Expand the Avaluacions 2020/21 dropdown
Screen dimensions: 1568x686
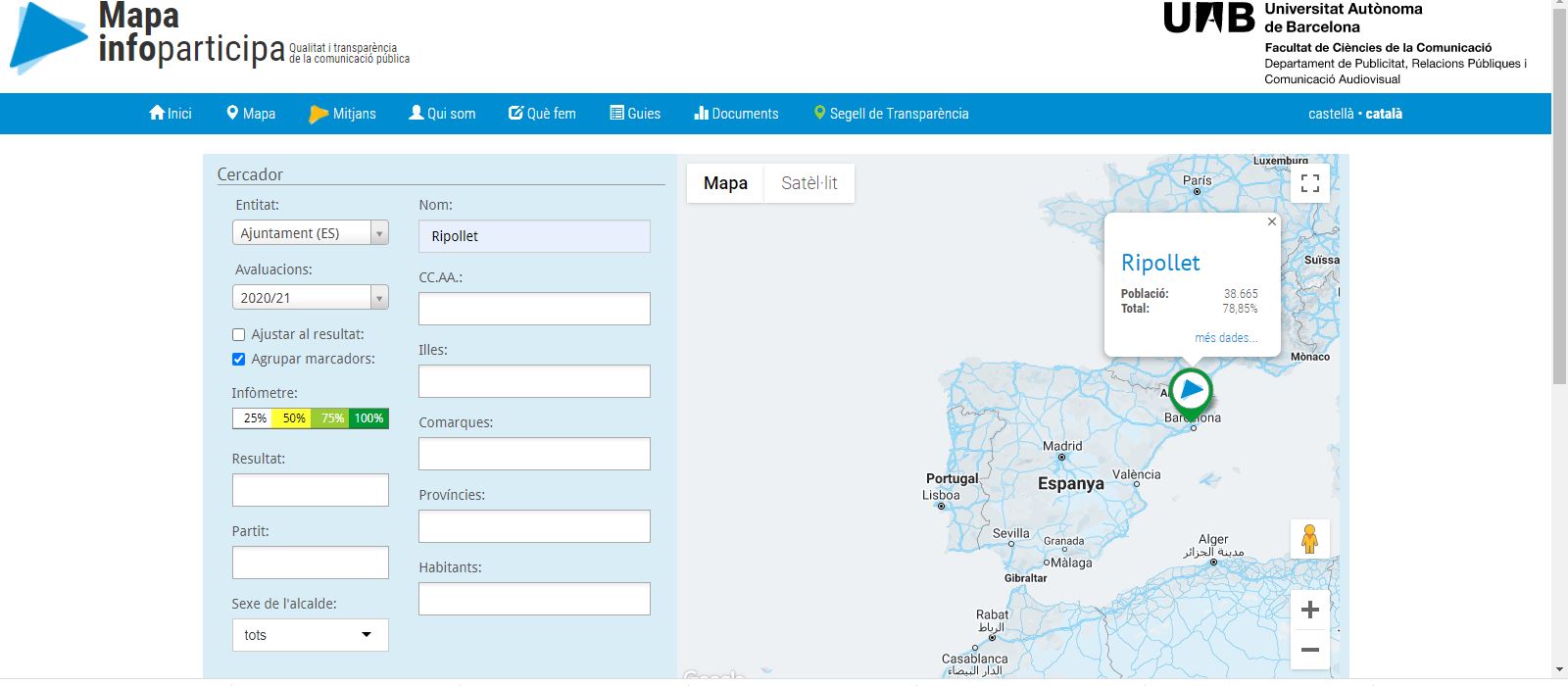pos(310,298)
